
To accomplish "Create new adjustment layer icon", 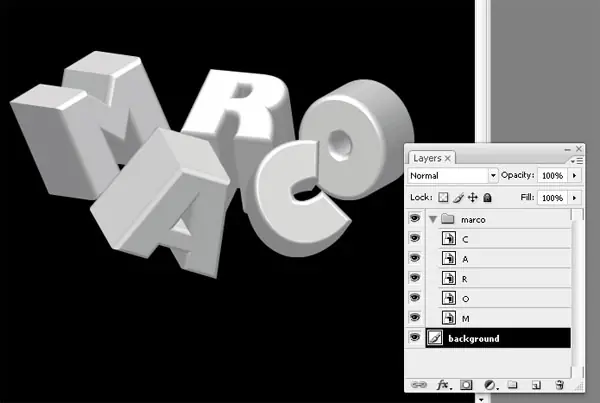I will point(490,384).
